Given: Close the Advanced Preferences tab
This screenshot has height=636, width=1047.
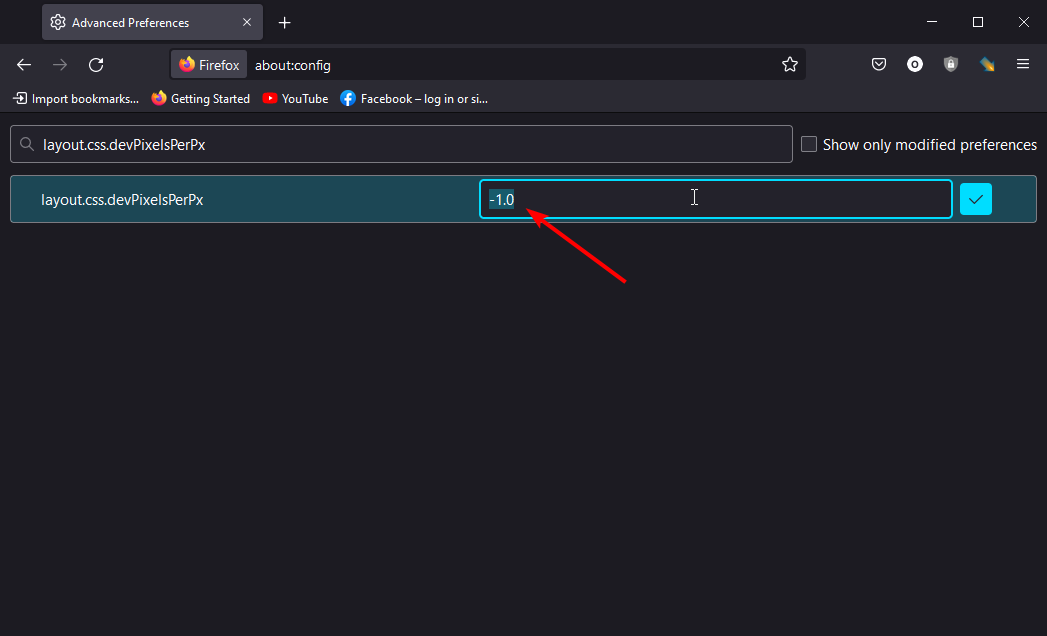Looking at the screenshot, I should pos(247,23).
